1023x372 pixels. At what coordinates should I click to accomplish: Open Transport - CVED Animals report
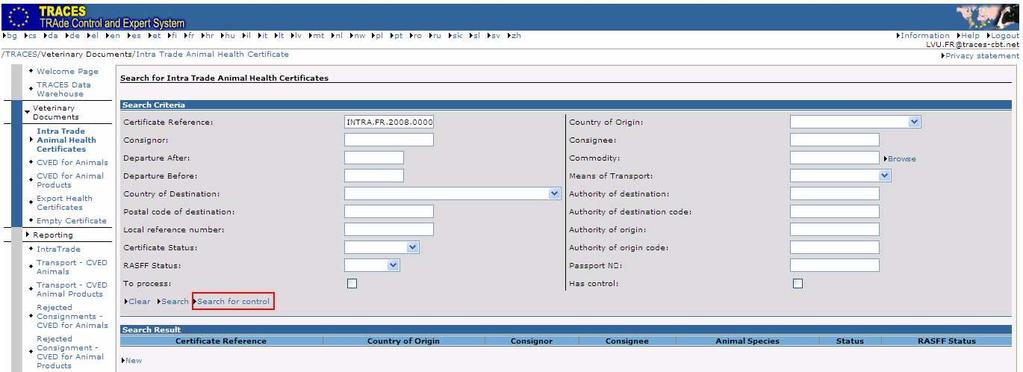tap(72, 267)
